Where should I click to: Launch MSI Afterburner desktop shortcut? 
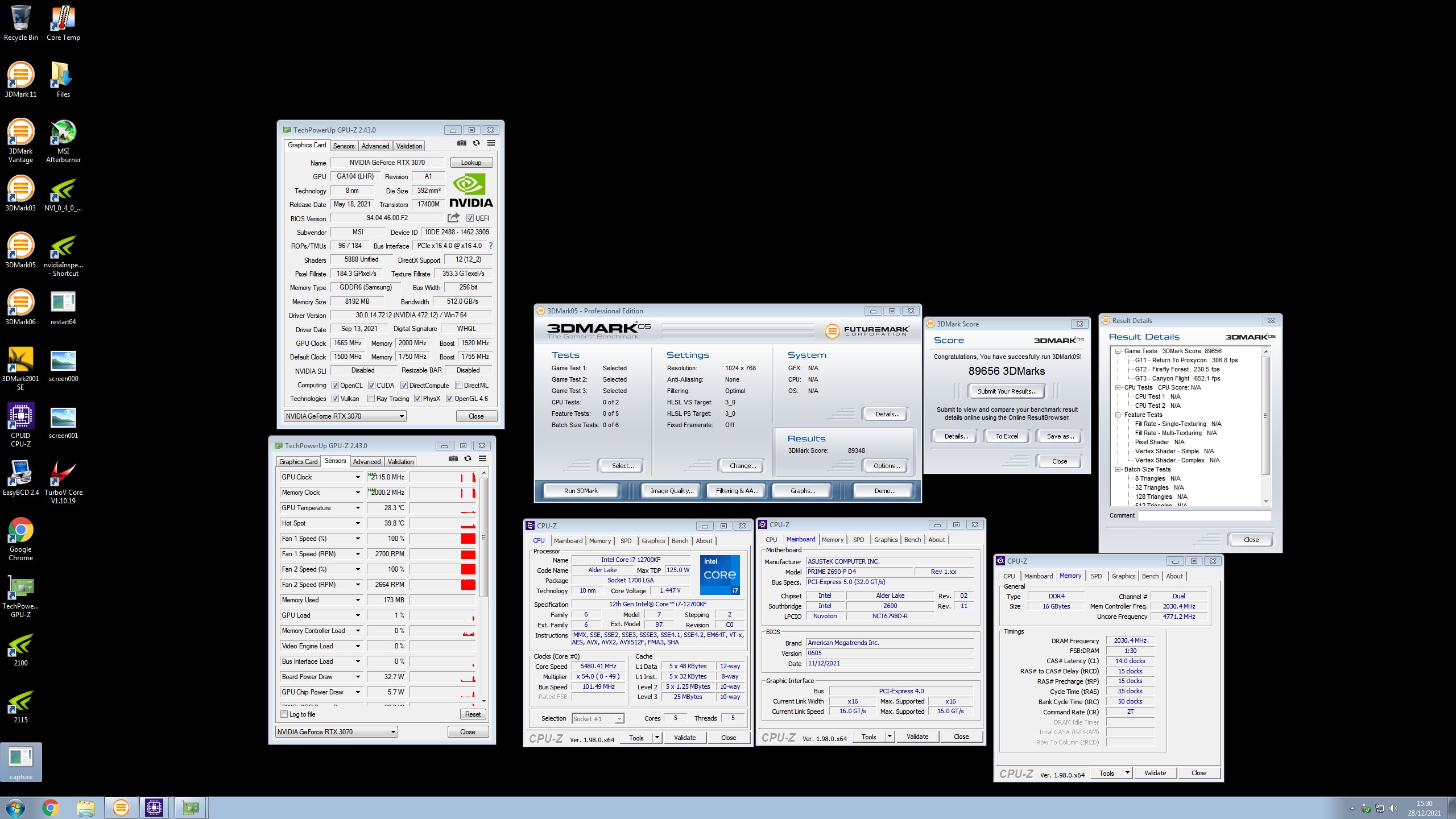pos(63,140)
